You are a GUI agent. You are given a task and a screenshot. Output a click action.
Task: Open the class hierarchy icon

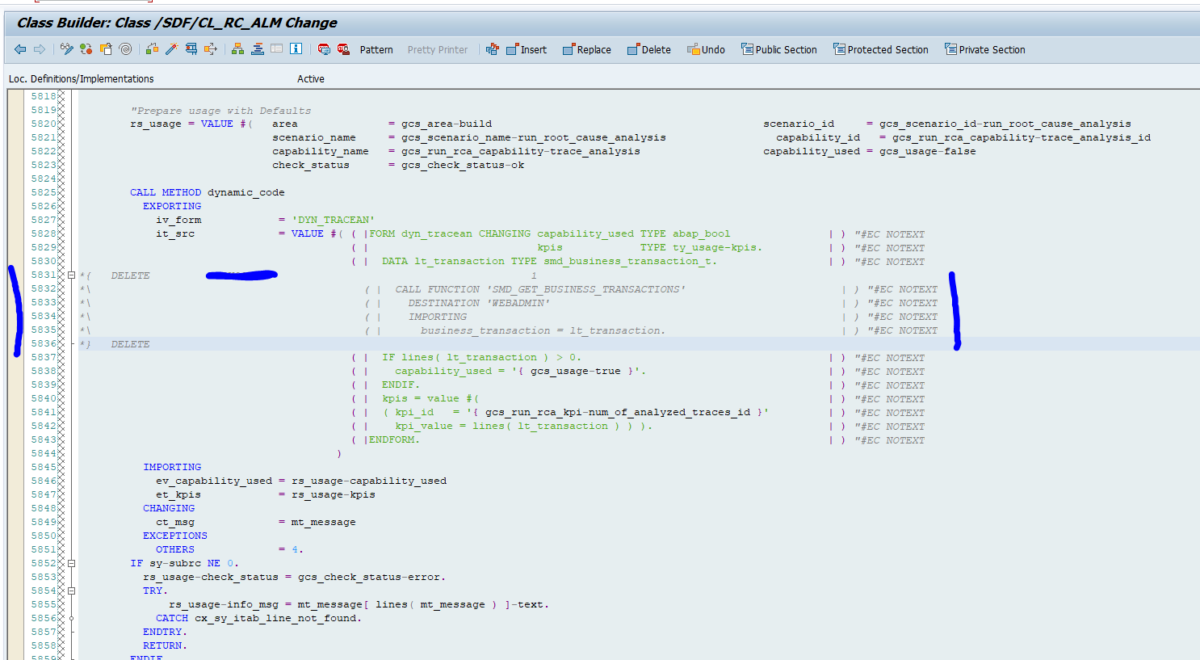pos(238,49)
